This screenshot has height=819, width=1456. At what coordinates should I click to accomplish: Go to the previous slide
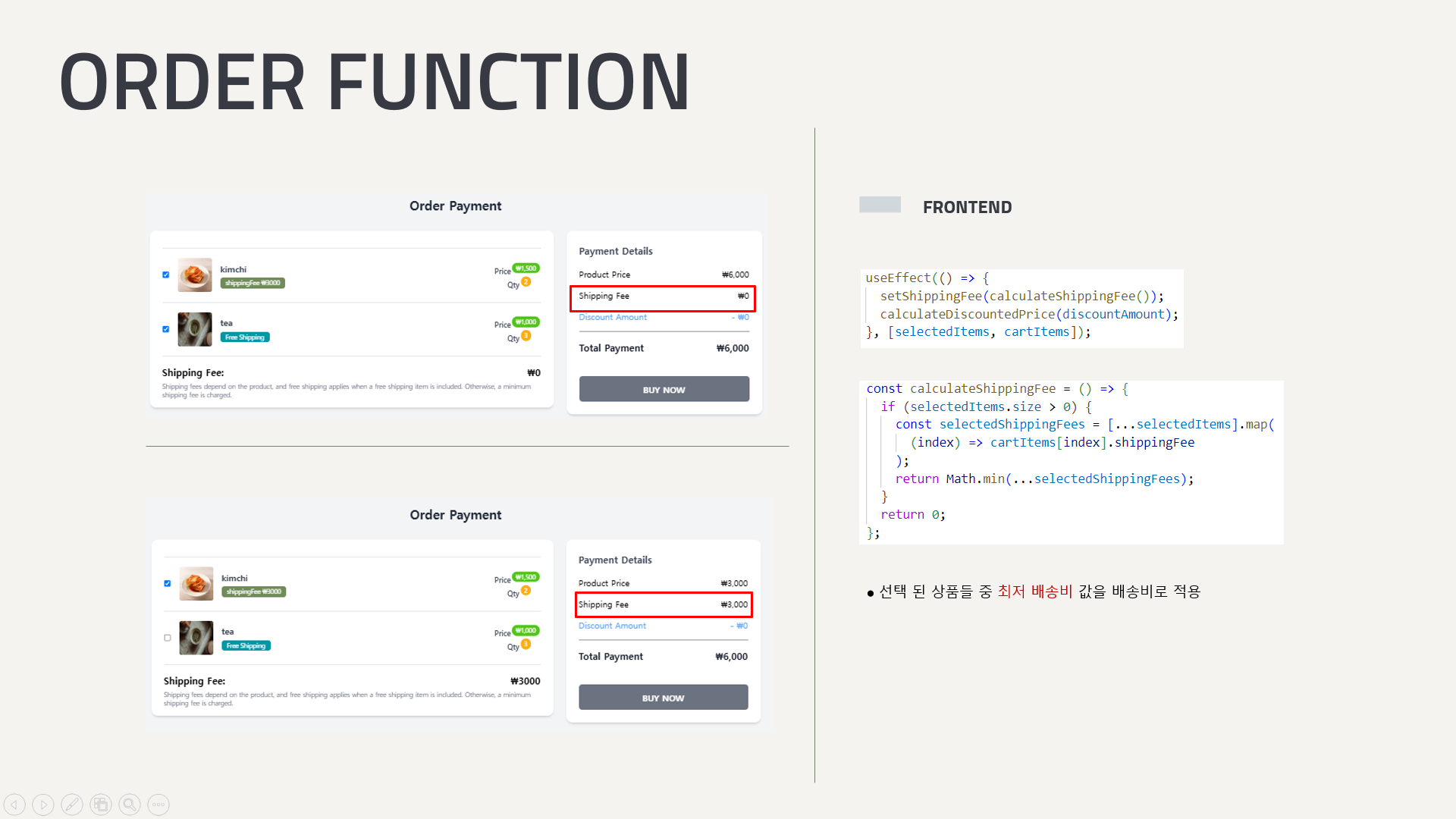(x=14, y=805)
